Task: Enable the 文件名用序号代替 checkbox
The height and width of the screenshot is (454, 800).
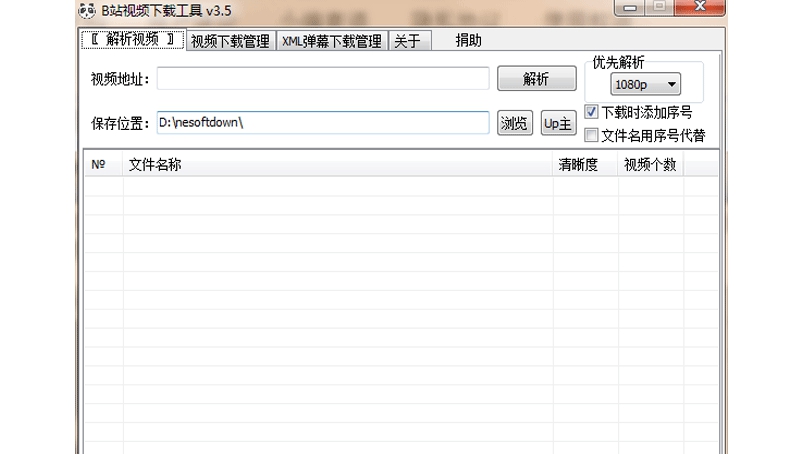Action: (x=591, y=135)
